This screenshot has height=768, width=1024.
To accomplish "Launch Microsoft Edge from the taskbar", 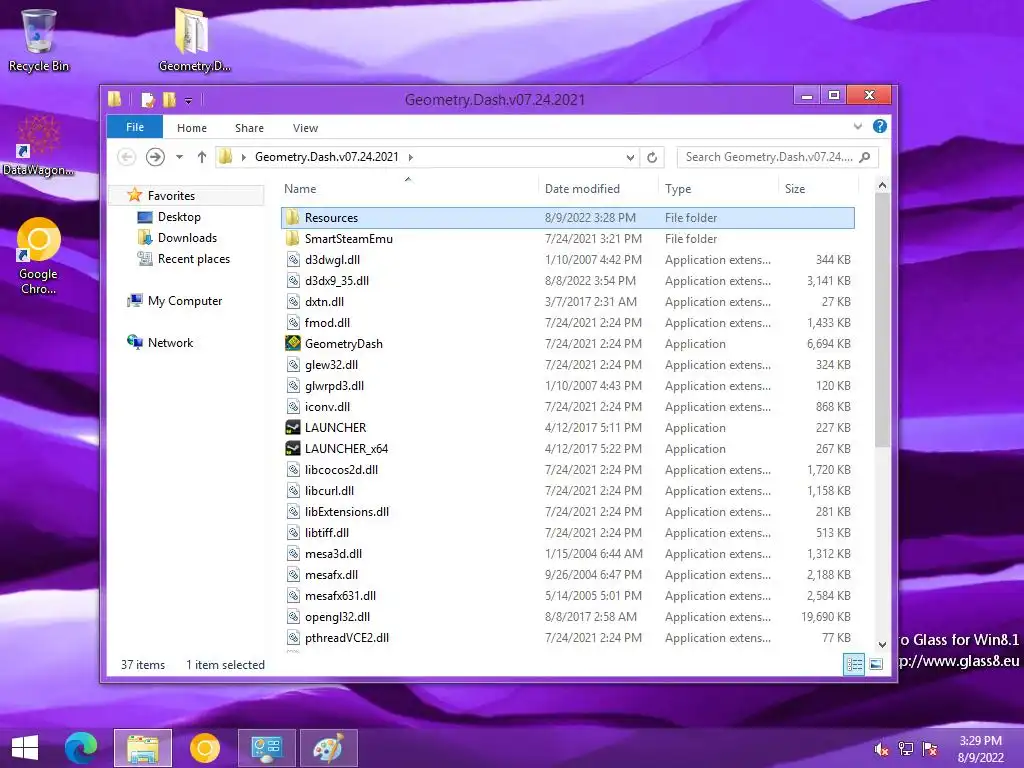I will 81,748.
